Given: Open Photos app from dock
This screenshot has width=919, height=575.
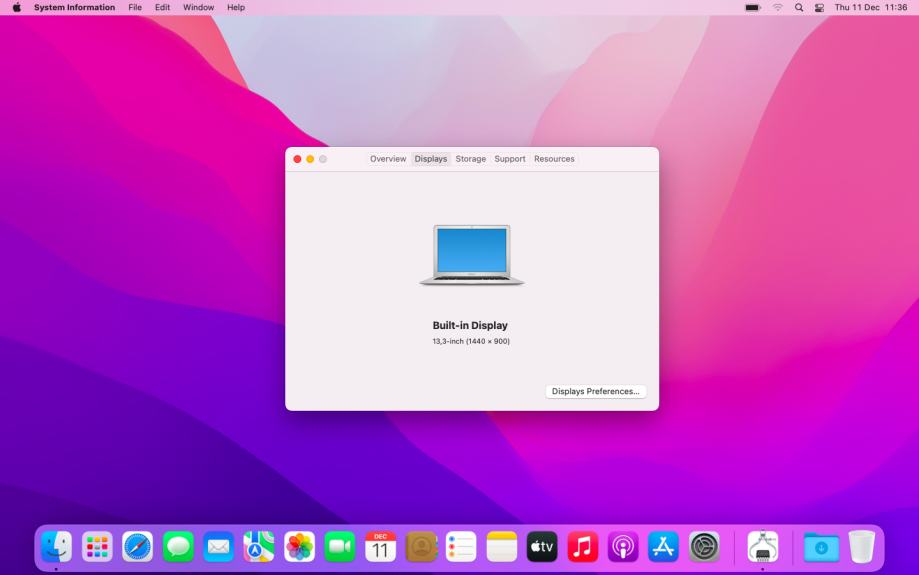Looking at the screenshot, I should (x=300, y=546).
